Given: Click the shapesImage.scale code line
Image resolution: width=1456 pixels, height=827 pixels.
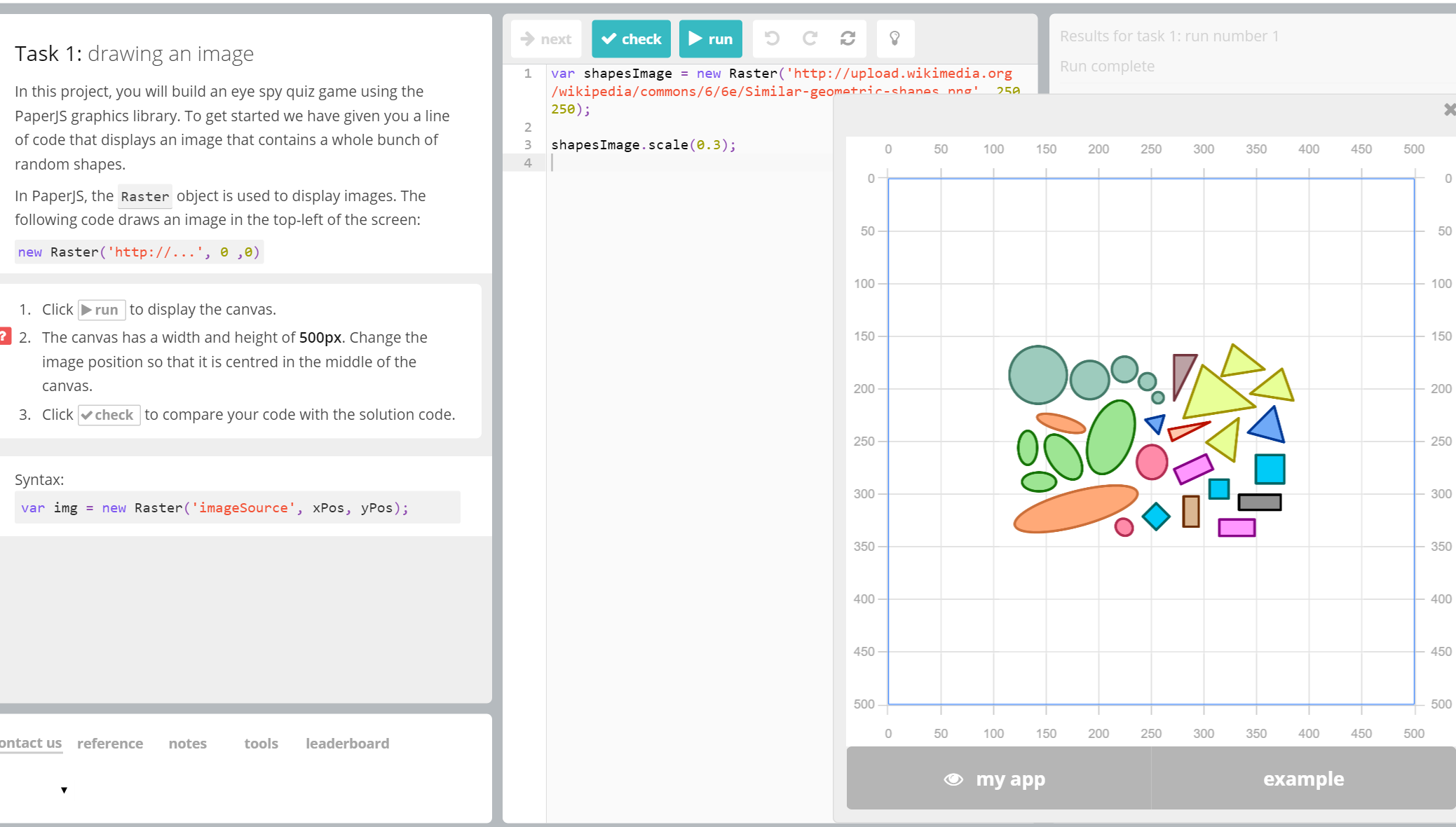Looking at the screenshot, I should [x=643, y=145].
